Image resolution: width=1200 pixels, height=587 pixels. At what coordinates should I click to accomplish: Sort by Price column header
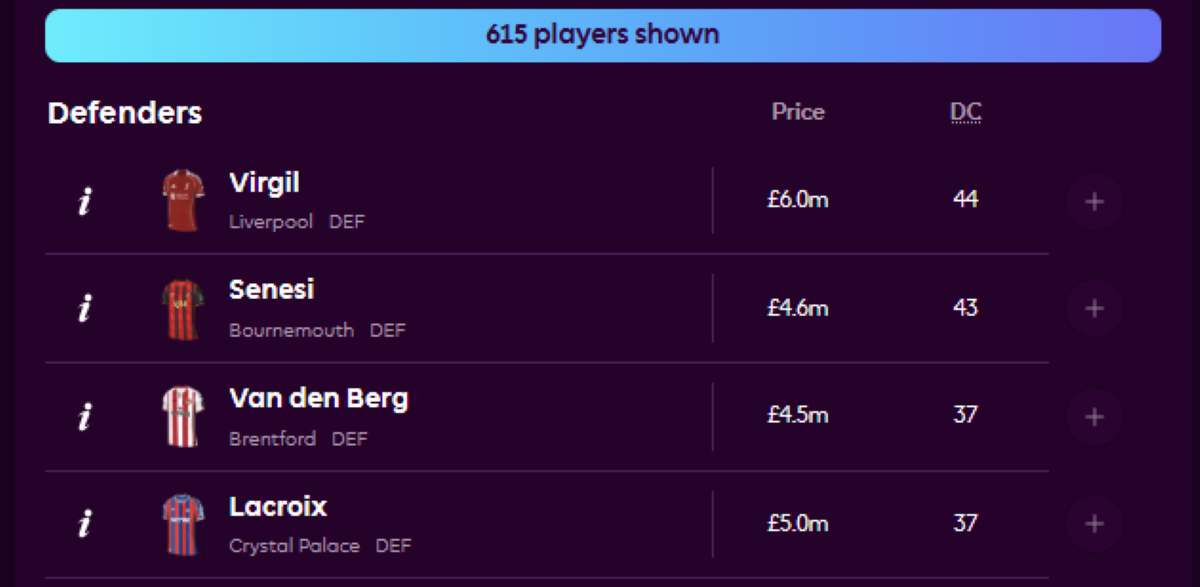pos(798,112)
